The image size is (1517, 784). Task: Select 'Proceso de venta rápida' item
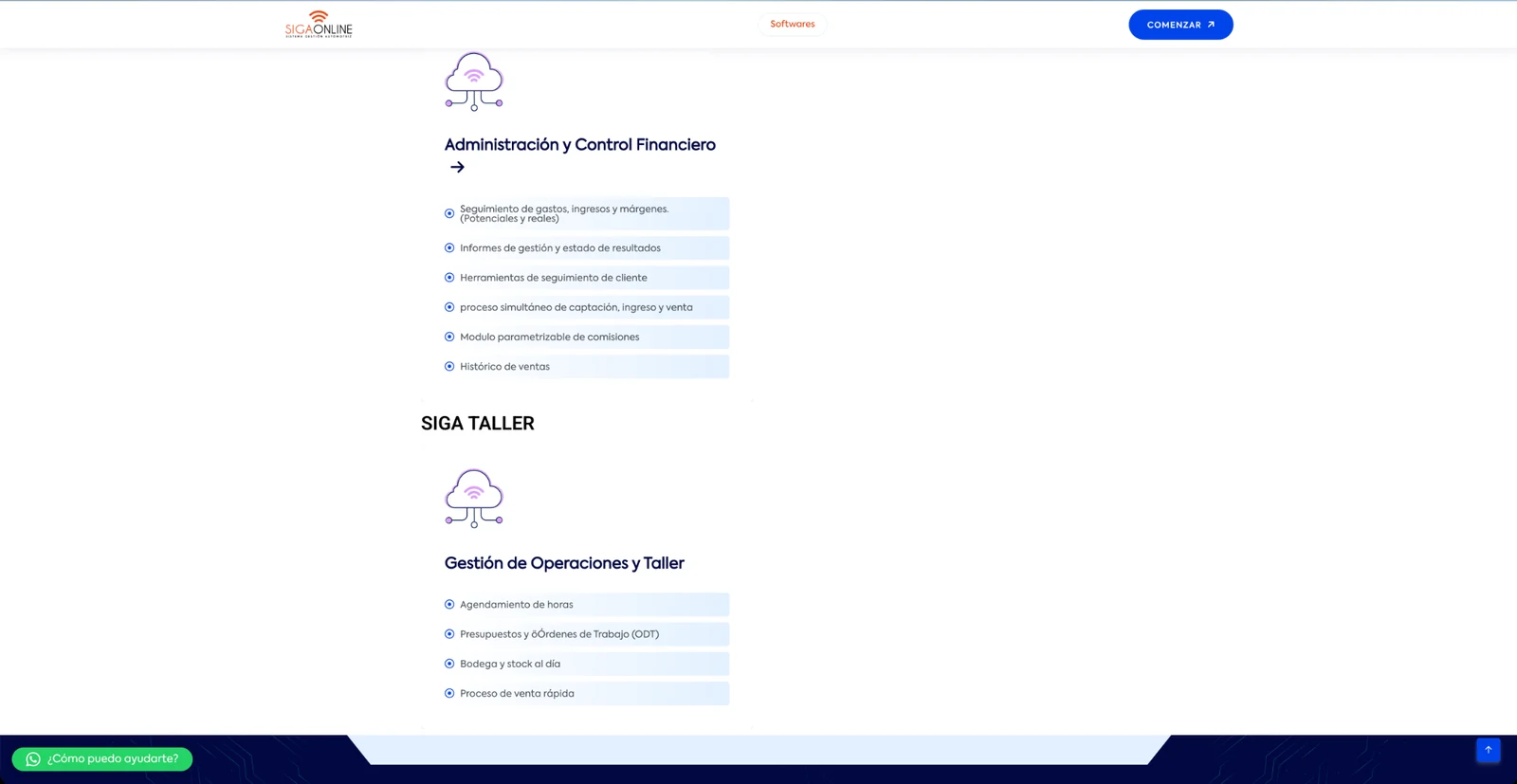pos(517,693)
